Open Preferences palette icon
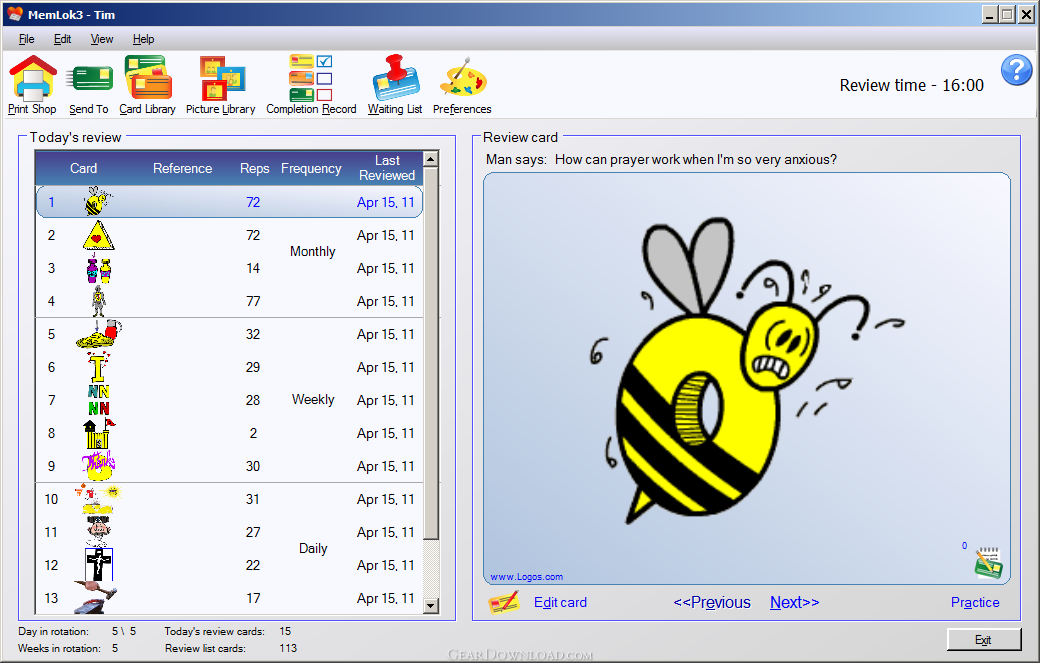 click(462, 78)
